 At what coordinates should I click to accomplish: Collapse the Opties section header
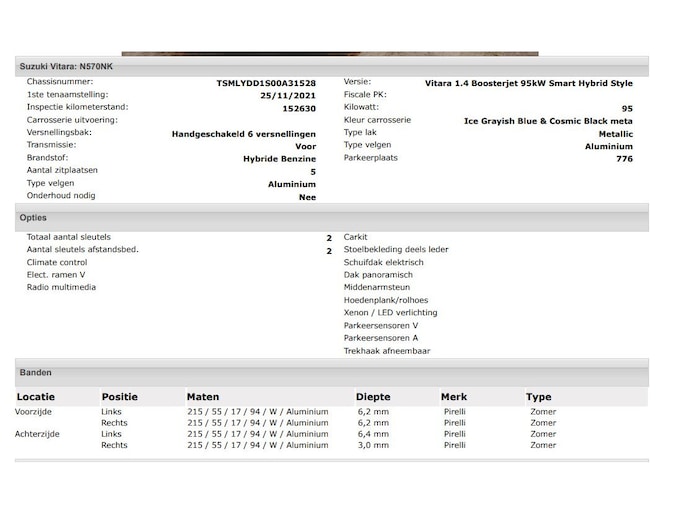[x=33, y=217]
